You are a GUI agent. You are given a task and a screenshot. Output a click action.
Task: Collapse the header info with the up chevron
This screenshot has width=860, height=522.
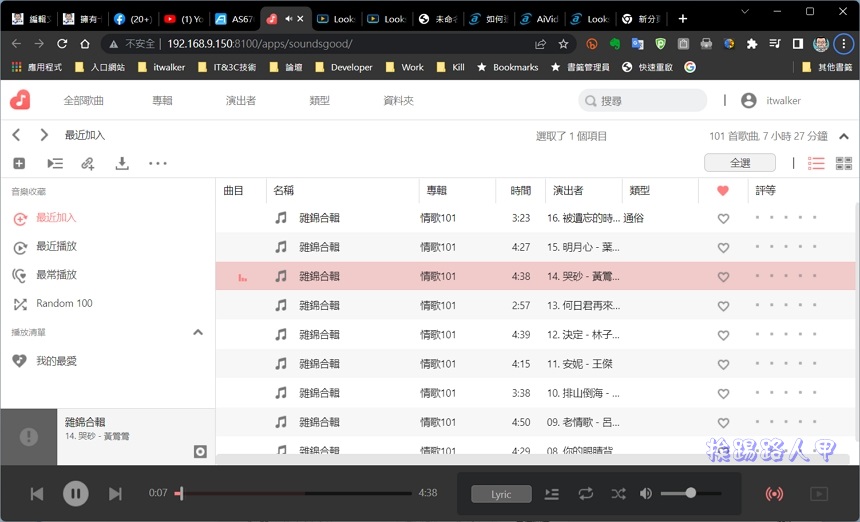844,136
